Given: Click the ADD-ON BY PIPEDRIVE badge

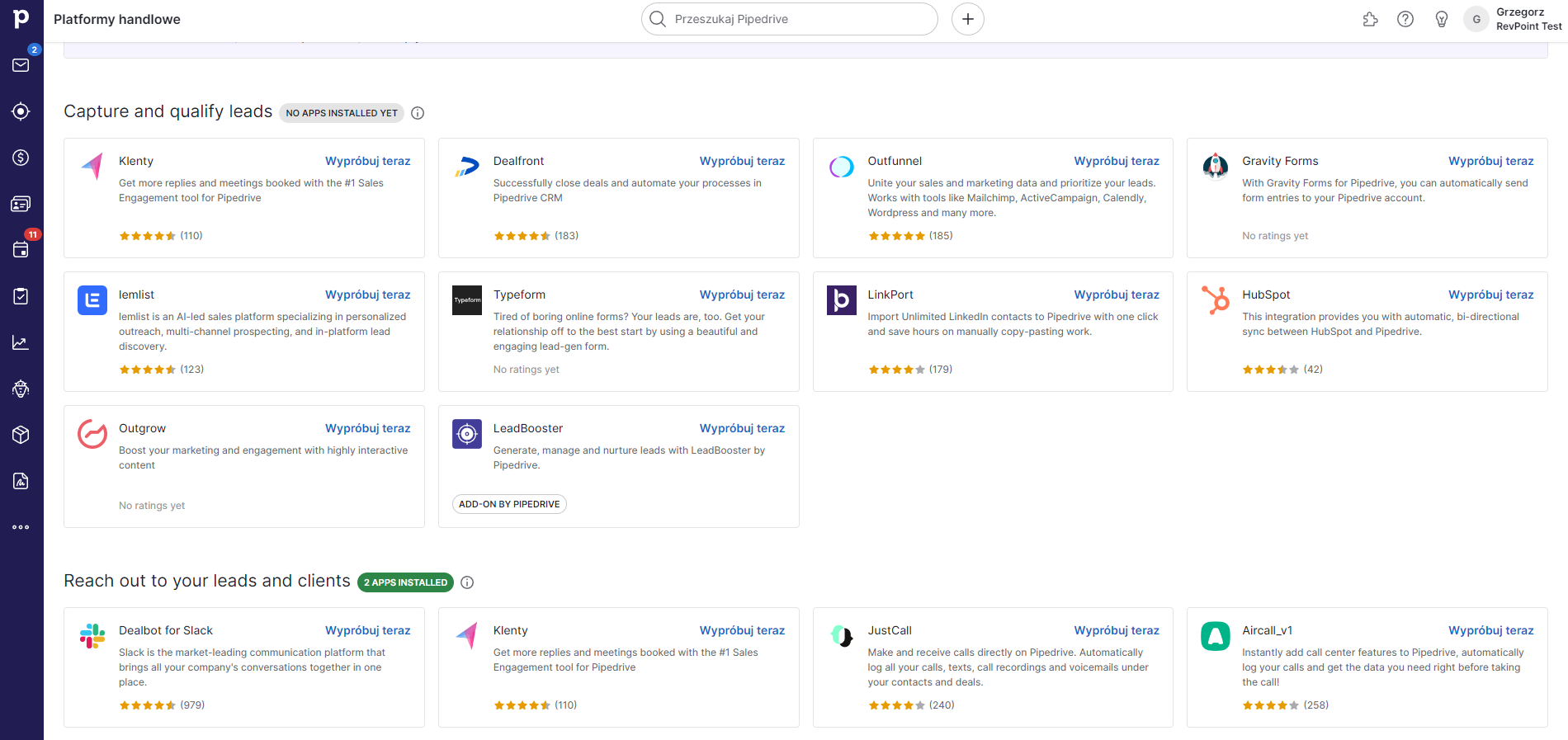Looking at the screenshot, I should click(509, 504).
